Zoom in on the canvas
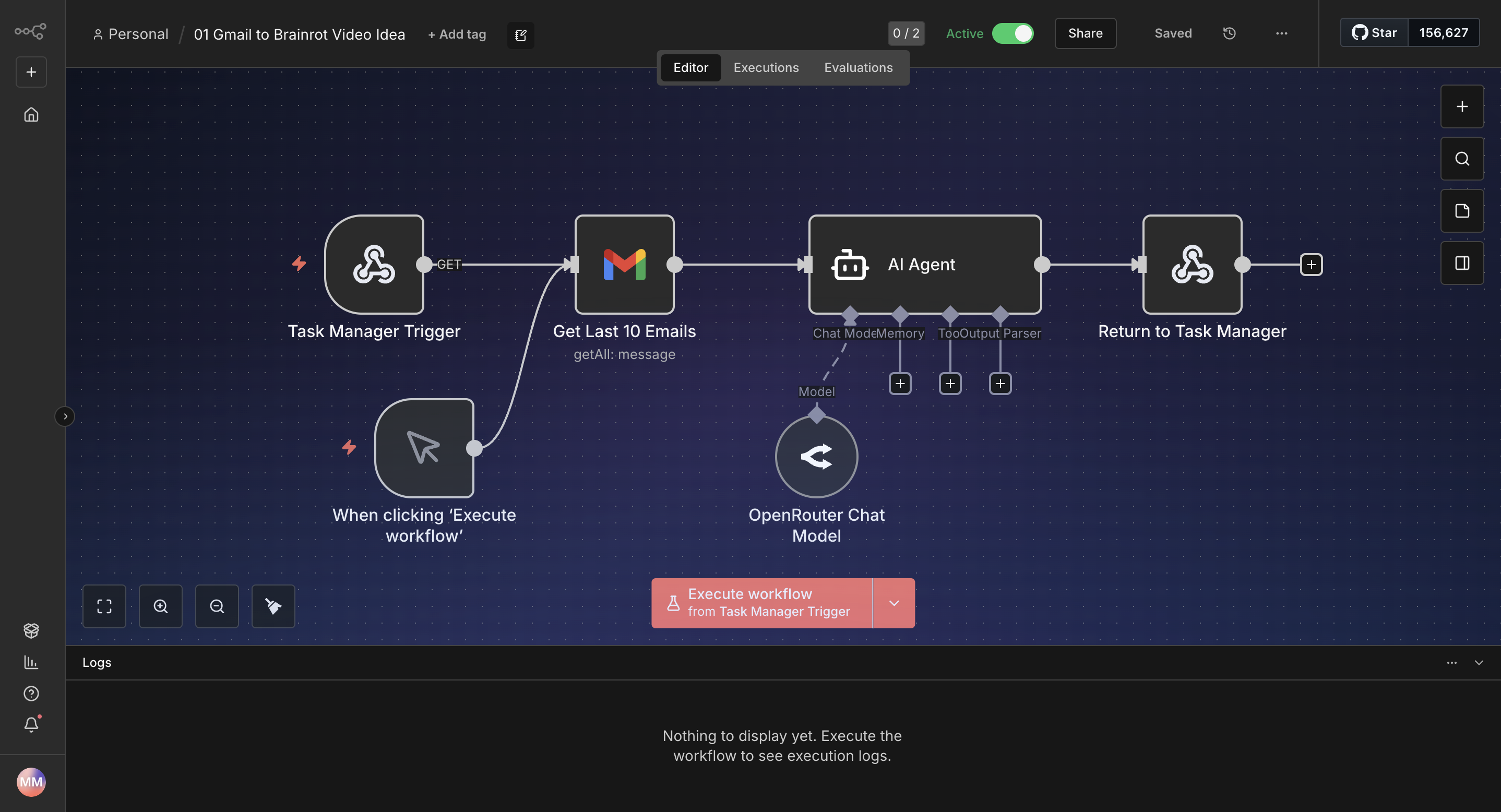Viewport: 1501px width, 812px height. 160,606
